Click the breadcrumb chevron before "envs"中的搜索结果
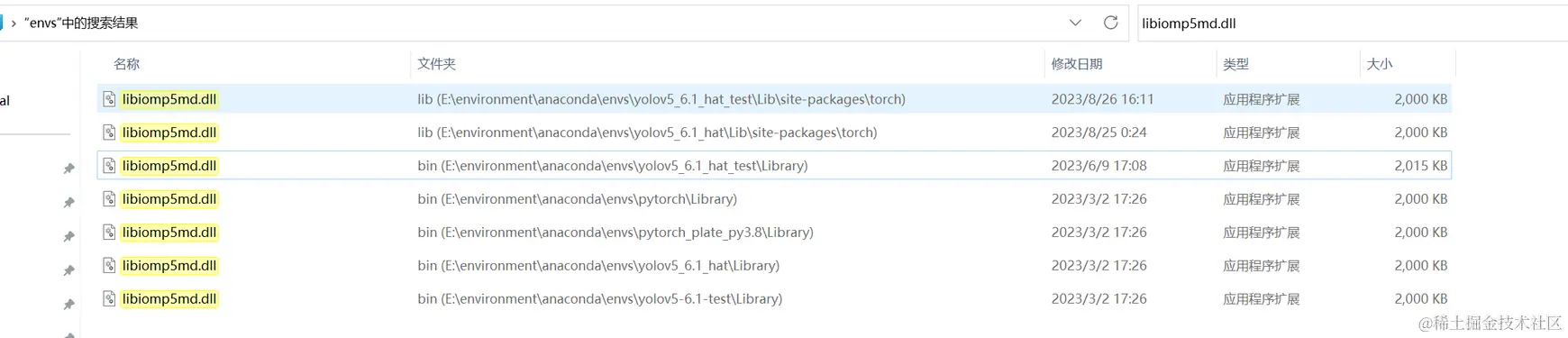 (14, 23)
